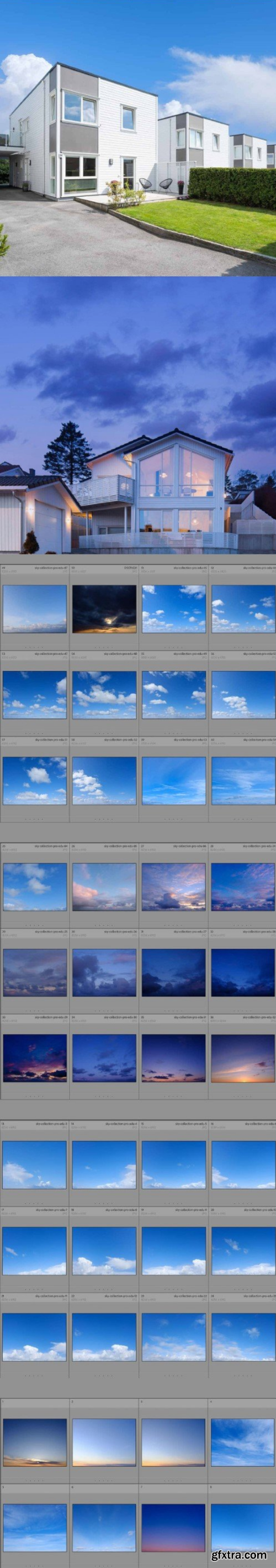The width and height of the screenshot is (276, 1568).
Task: Select towering dusk clouds thumbnail in cell 30
Action: [104, 973]
